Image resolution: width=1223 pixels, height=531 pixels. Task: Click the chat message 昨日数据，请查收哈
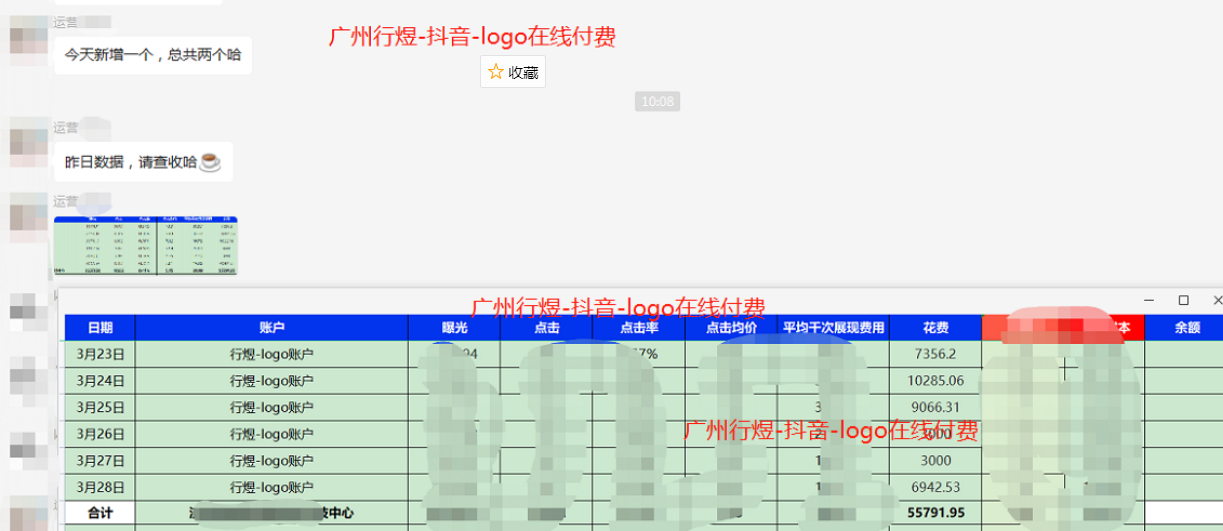pos(143,161)
